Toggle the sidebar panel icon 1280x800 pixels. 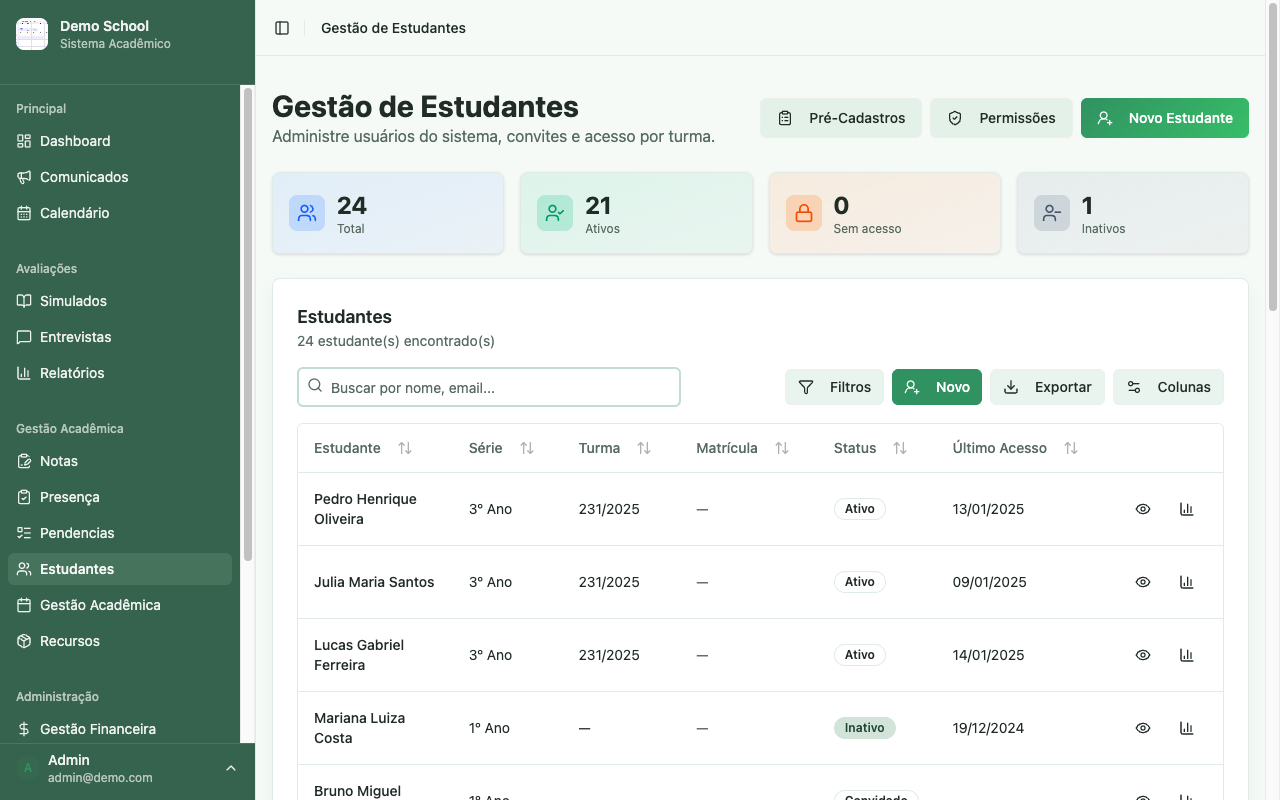(x=282, y=28)
